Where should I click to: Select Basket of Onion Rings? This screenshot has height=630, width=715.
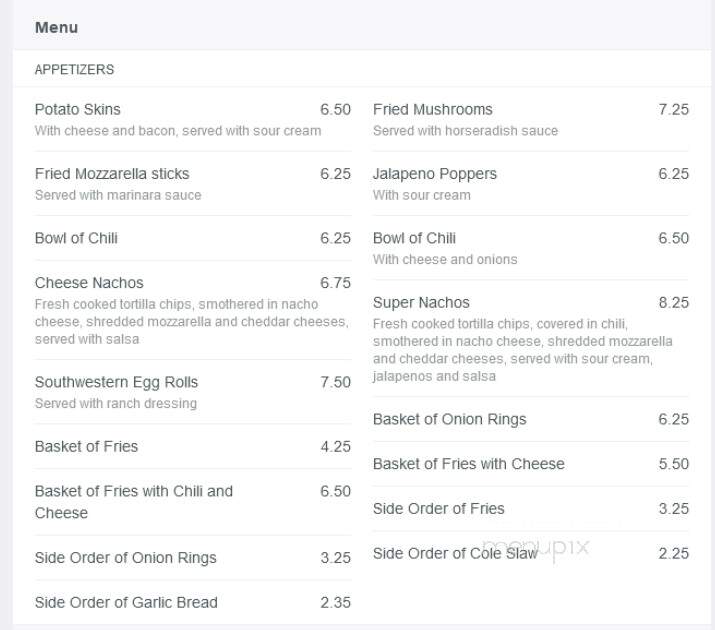tap(449, 419)
